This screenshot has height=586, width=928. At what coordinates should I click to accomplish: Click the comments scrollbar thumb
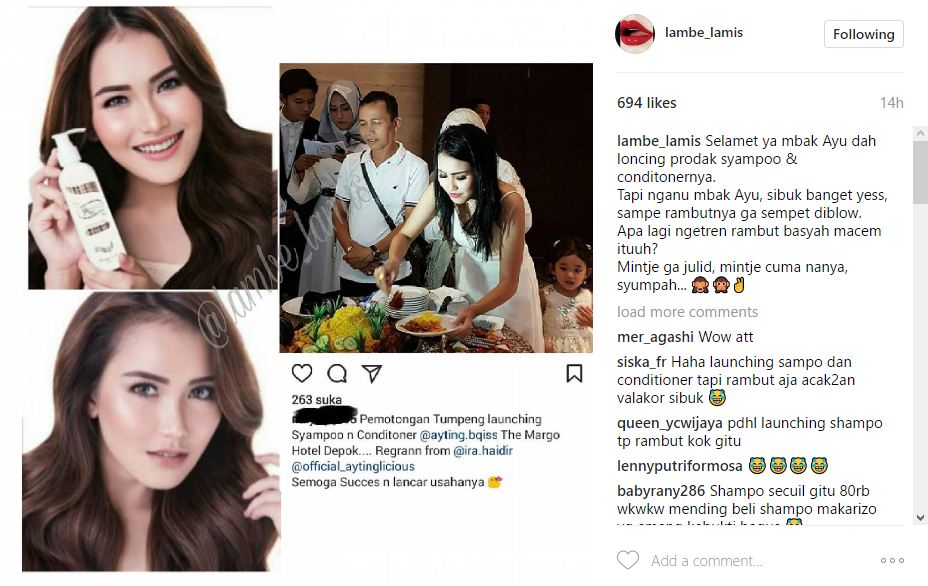[x=920, y=172]
